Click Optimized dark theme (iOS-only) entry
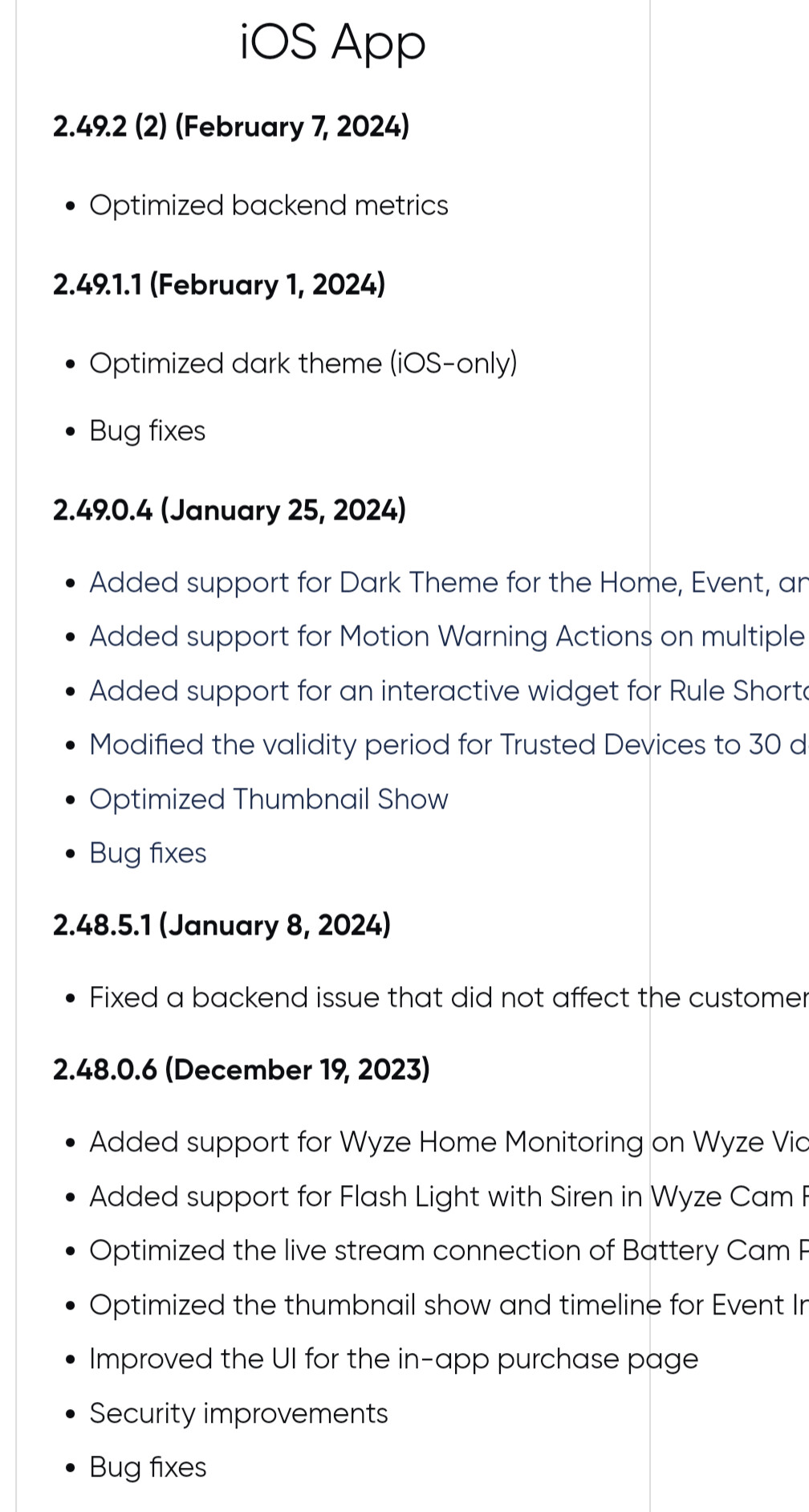The width and height of the screenshot is (809, 1512). (x=303, y=364)
